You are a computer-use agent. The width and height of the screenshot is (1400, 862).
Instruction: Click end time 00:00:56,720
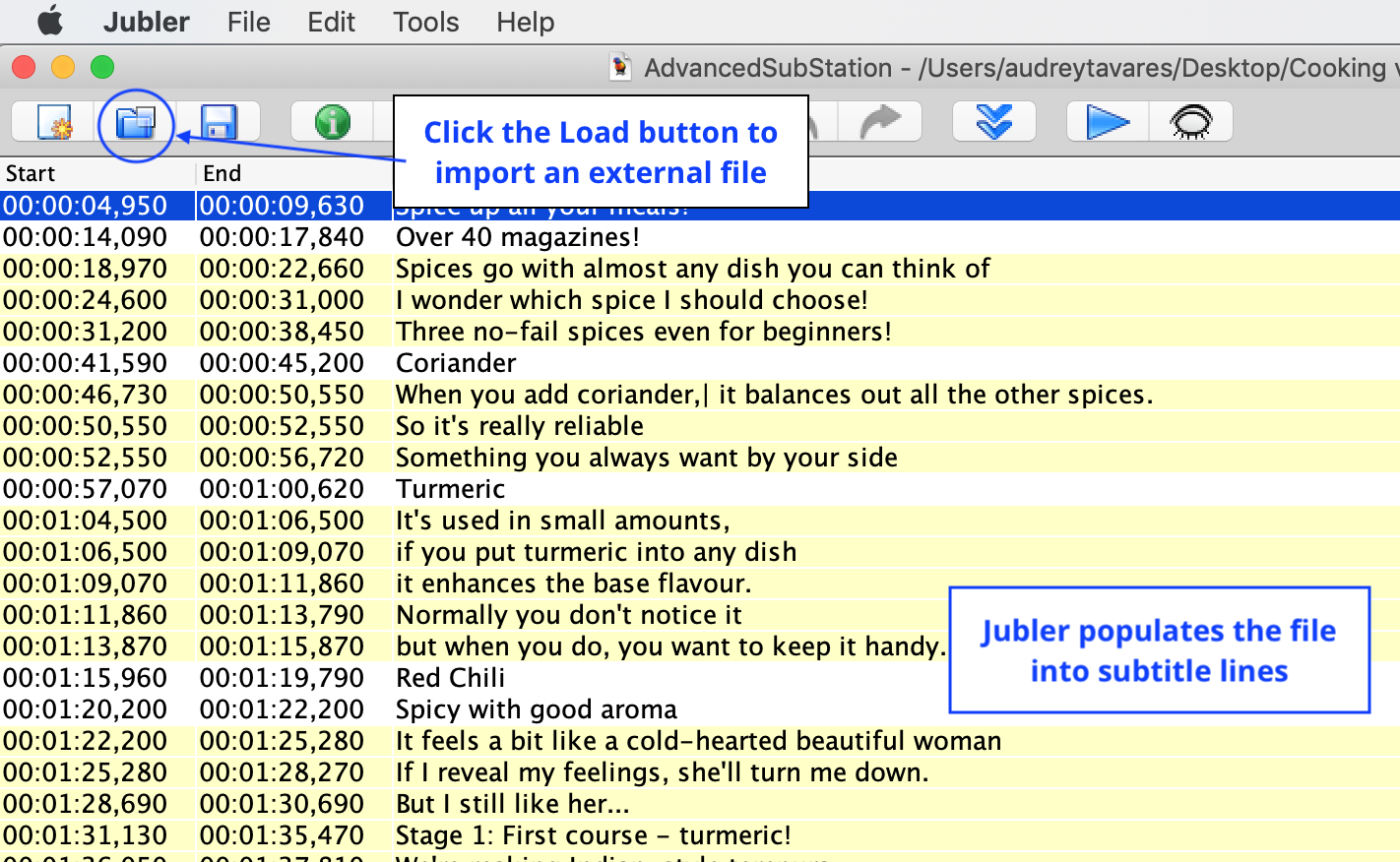(x=283, y=458)
